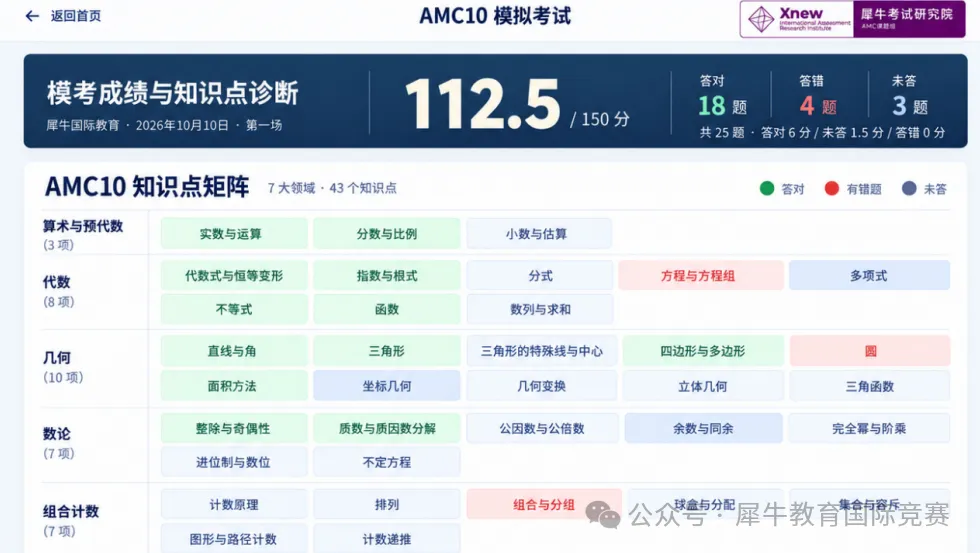
Task: Click the AMC10 知识点矩阵 heading
Action: click(147, 187)
